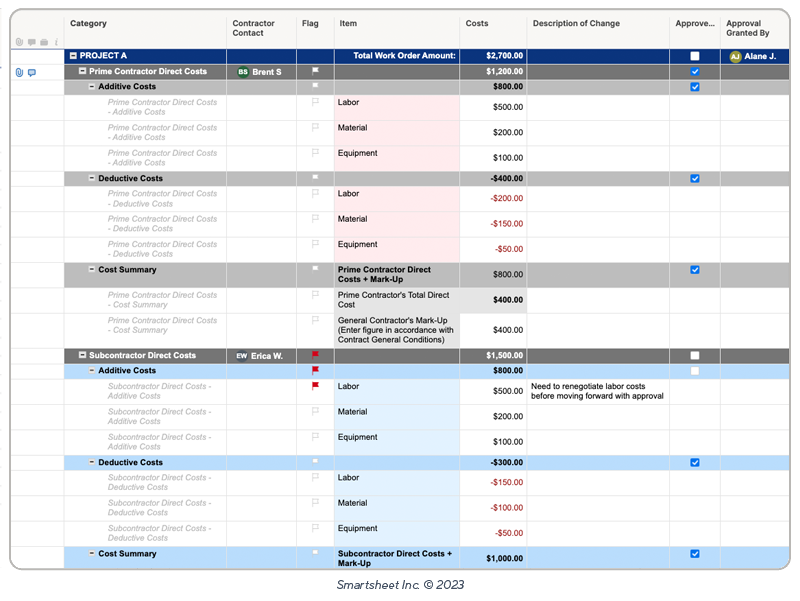This screenshot has width=800, height=601.
Task: Click the attachments column header icon
Action: click(x=19, y=42)
